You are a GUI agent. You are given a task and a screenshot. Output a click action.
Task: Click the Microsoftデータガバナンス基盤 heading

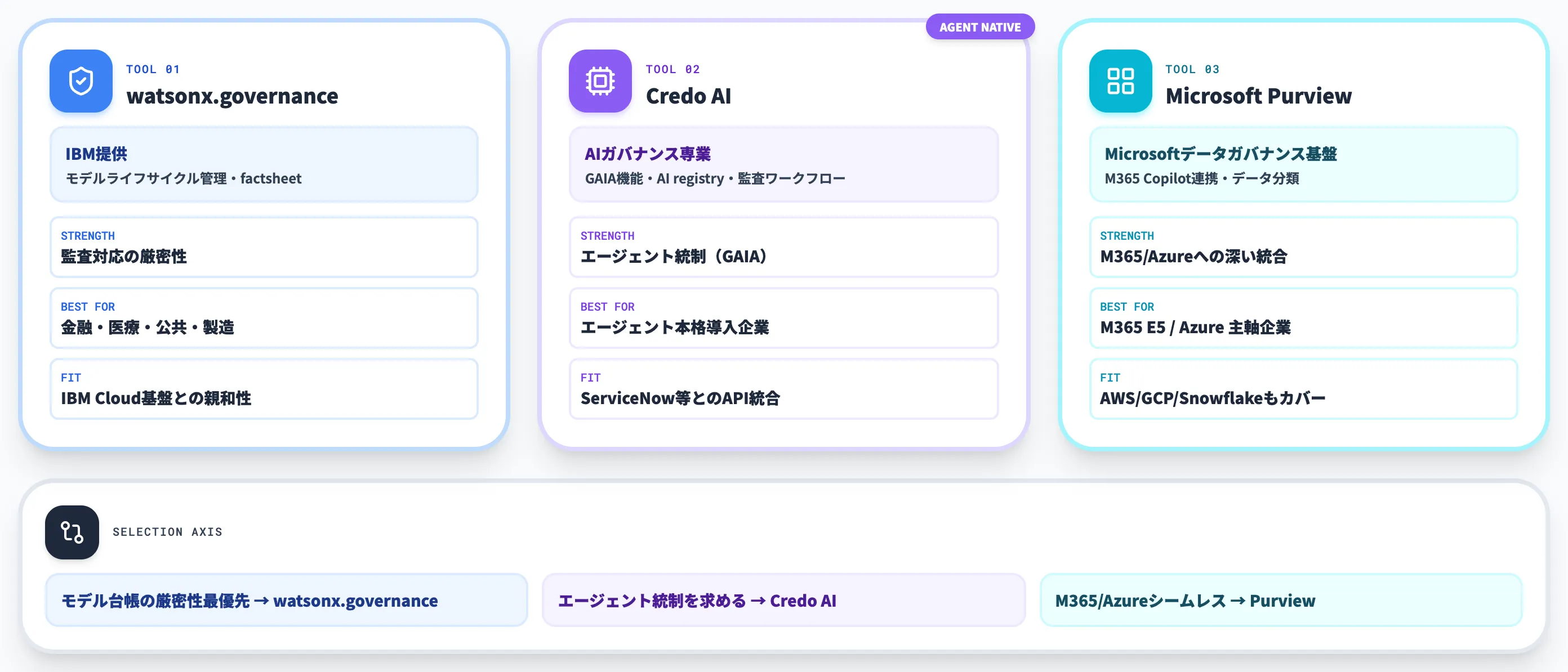click(x=1220, y=154)
